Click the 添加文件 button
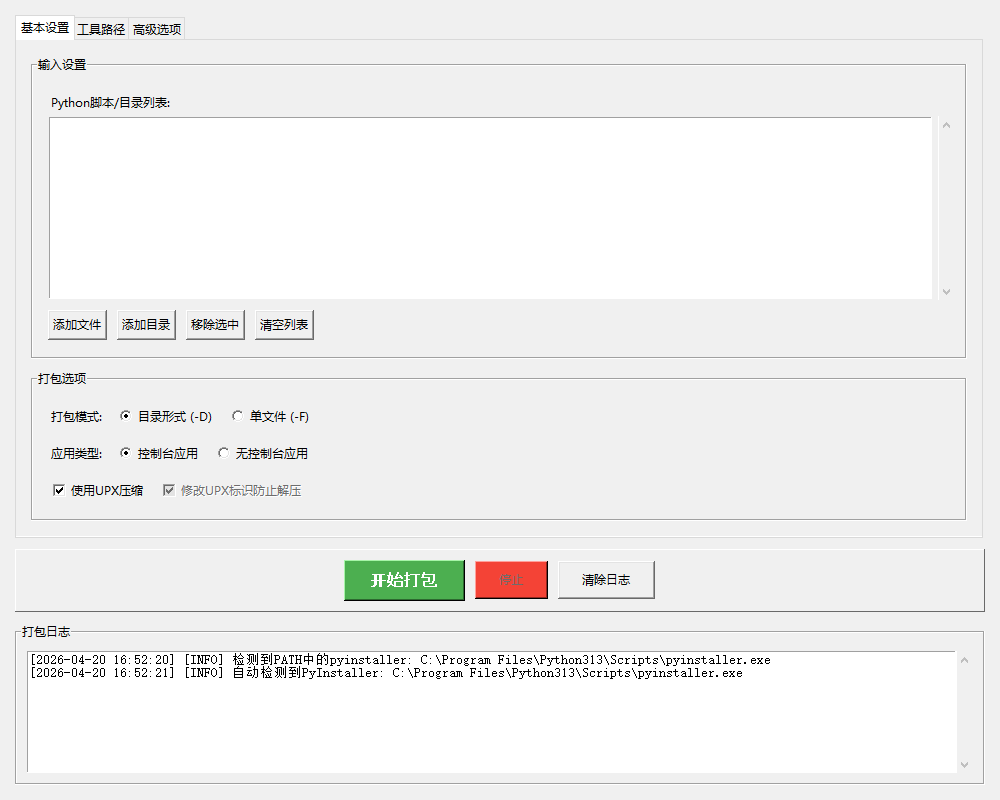The width and height of the screenshot is (1000, 800). [x=76, y=323]
